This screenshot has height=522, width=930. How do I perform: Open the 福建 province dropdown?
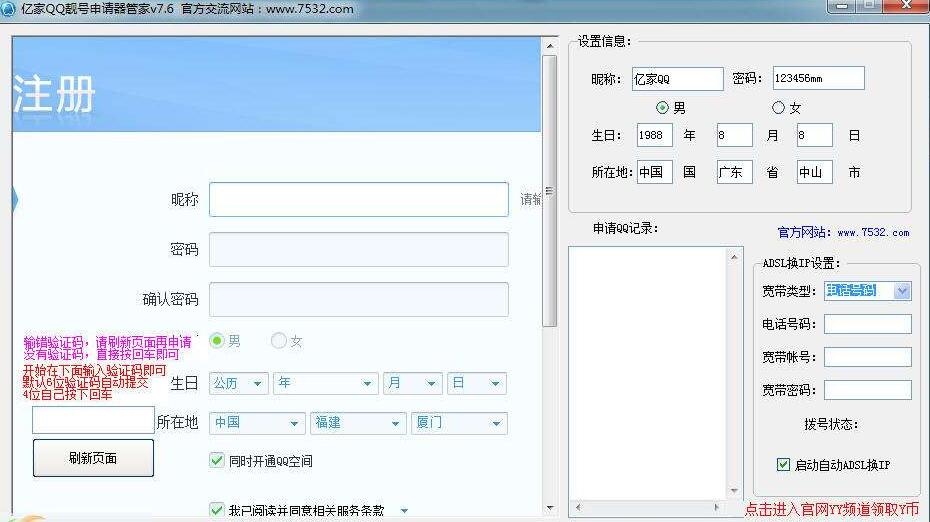[x=358, y=423]
